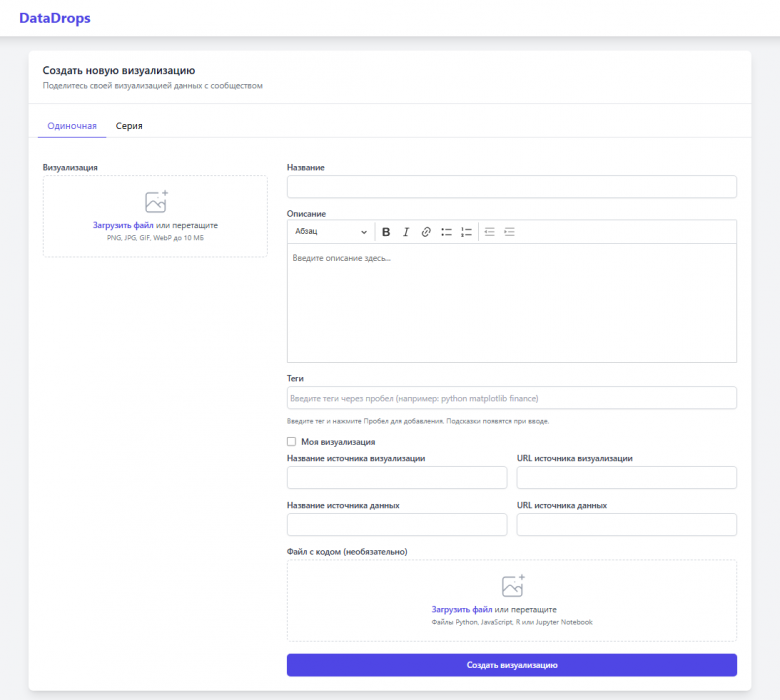Toggle bold formatting in description editor
The image size is (780, 700).
[386, 232]
